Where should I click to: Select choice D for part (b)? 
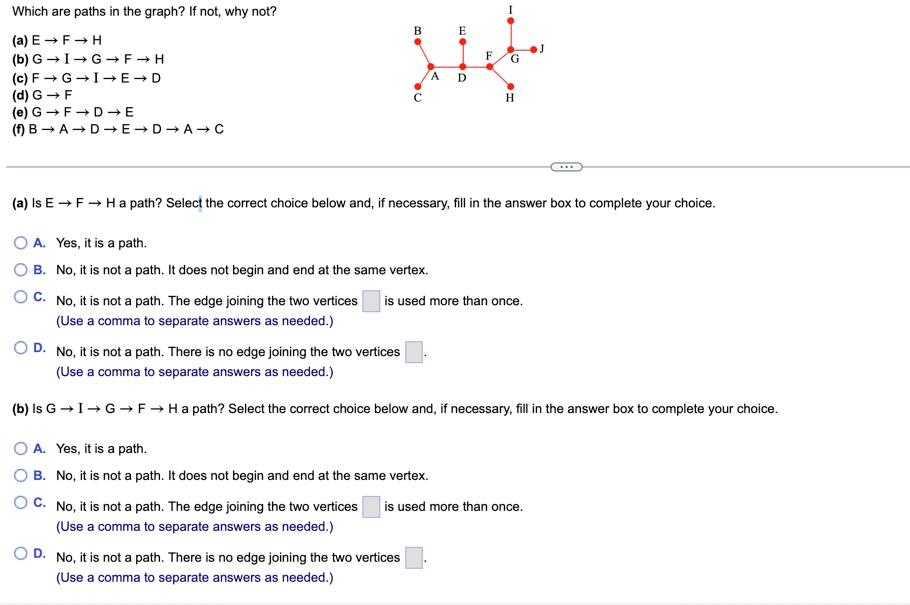19,553
